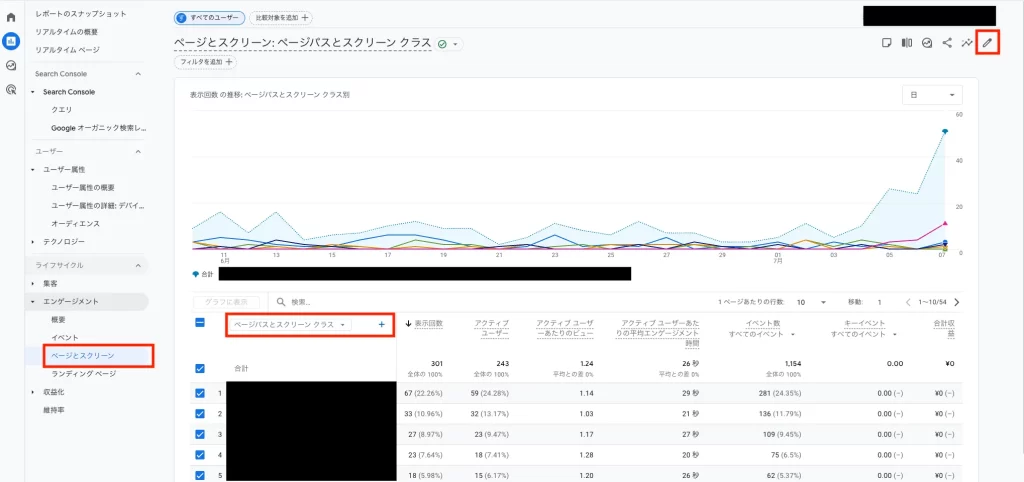Viewport: 1024px width, 482px height.
Task: Open イベント数 すべてのイベント dropdown
Action: [762, 334]
